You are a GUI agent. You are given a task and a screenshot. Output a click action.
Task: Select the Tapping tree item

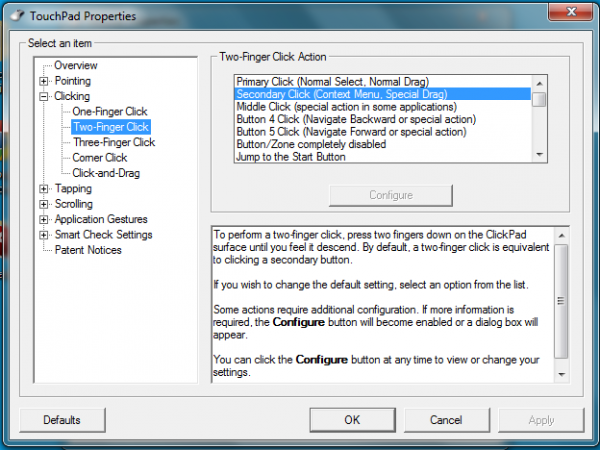coord(73,189)
